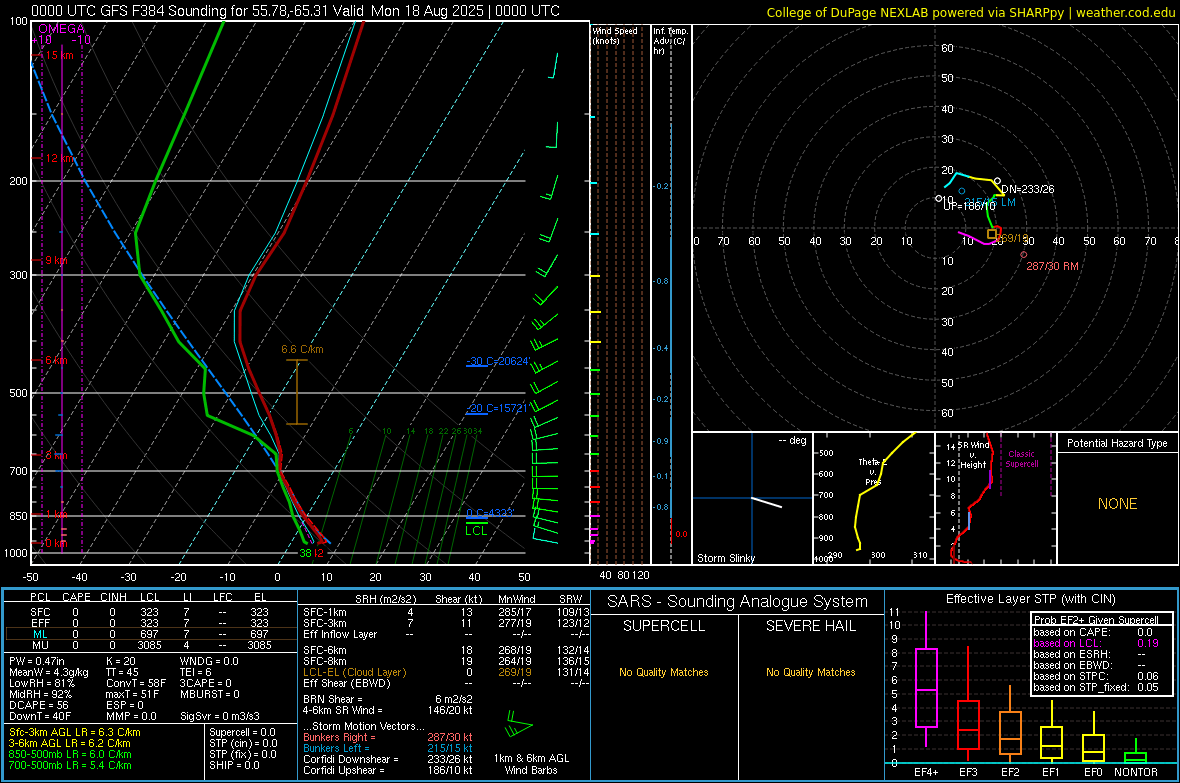The height and width of the screenshot is (783, 1180).
Task: Click the CINH column header
Action: coord(113,597)
